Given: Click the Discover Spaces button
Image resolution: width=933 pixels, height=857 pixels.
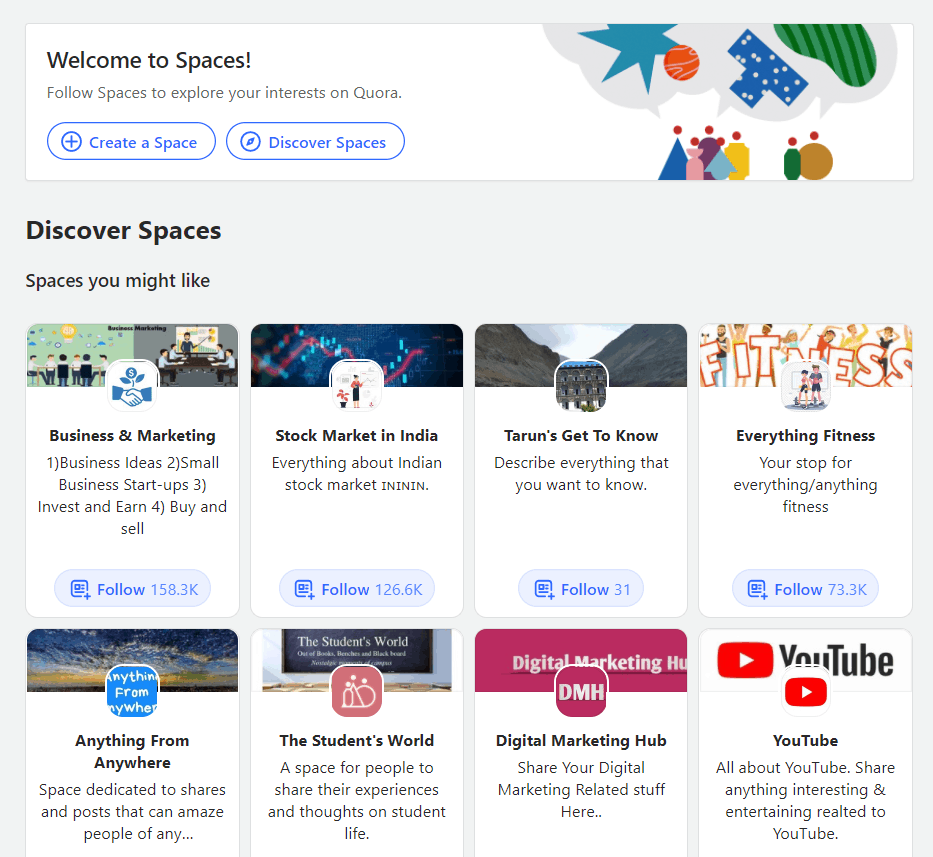Looking at the screenshot, I should [x=315, y=141].
